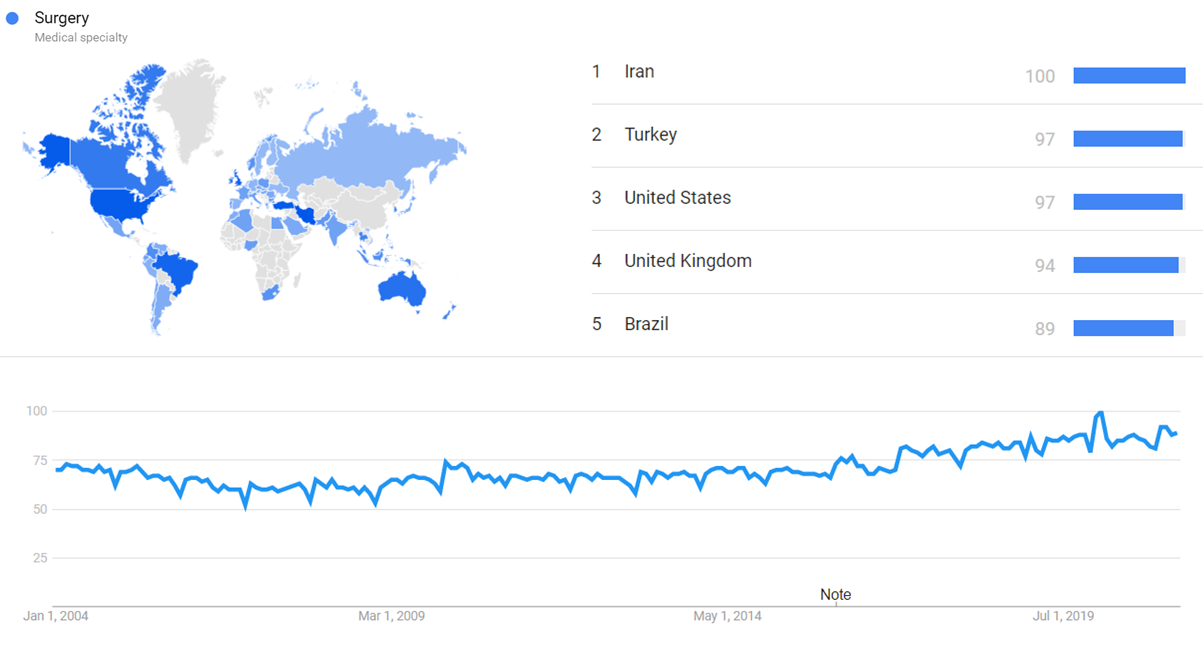Select United States in the ranking list

pos(677,197)
